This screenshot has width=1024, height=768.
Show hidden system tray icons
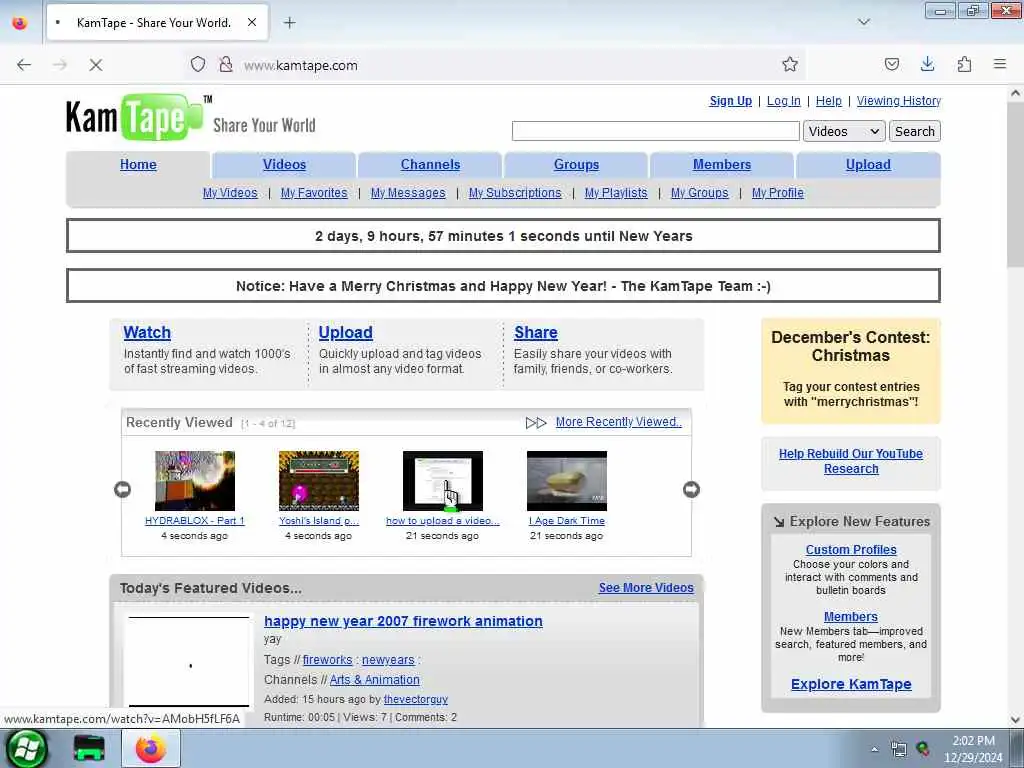click(x=874, y=749)
